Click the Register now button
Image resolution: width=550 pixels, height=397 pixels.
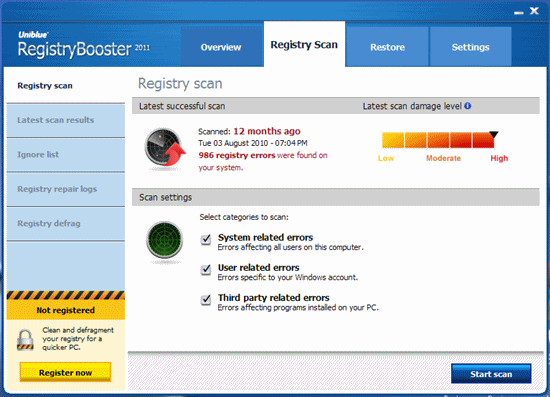(65, 372)
